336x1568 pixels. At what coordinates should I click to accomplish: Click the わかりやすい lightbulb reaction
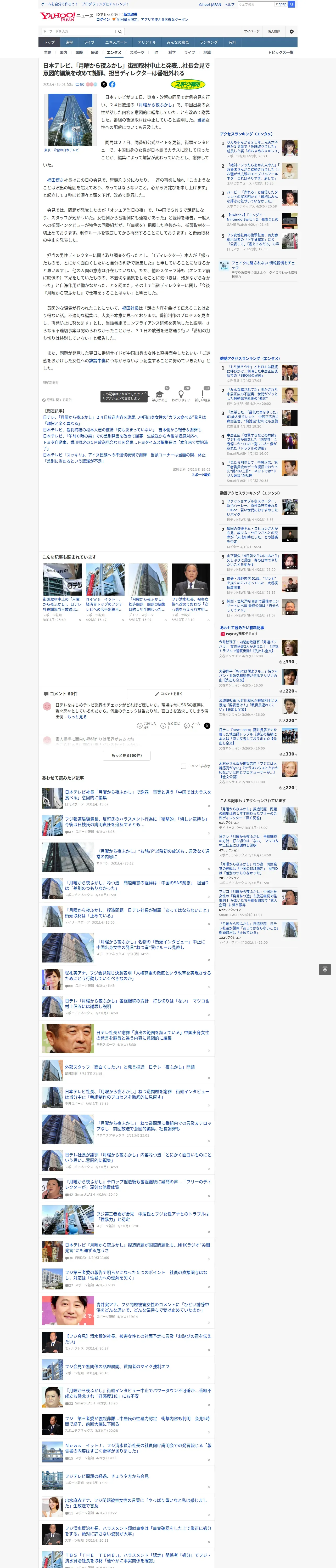(x=181, y=396)
